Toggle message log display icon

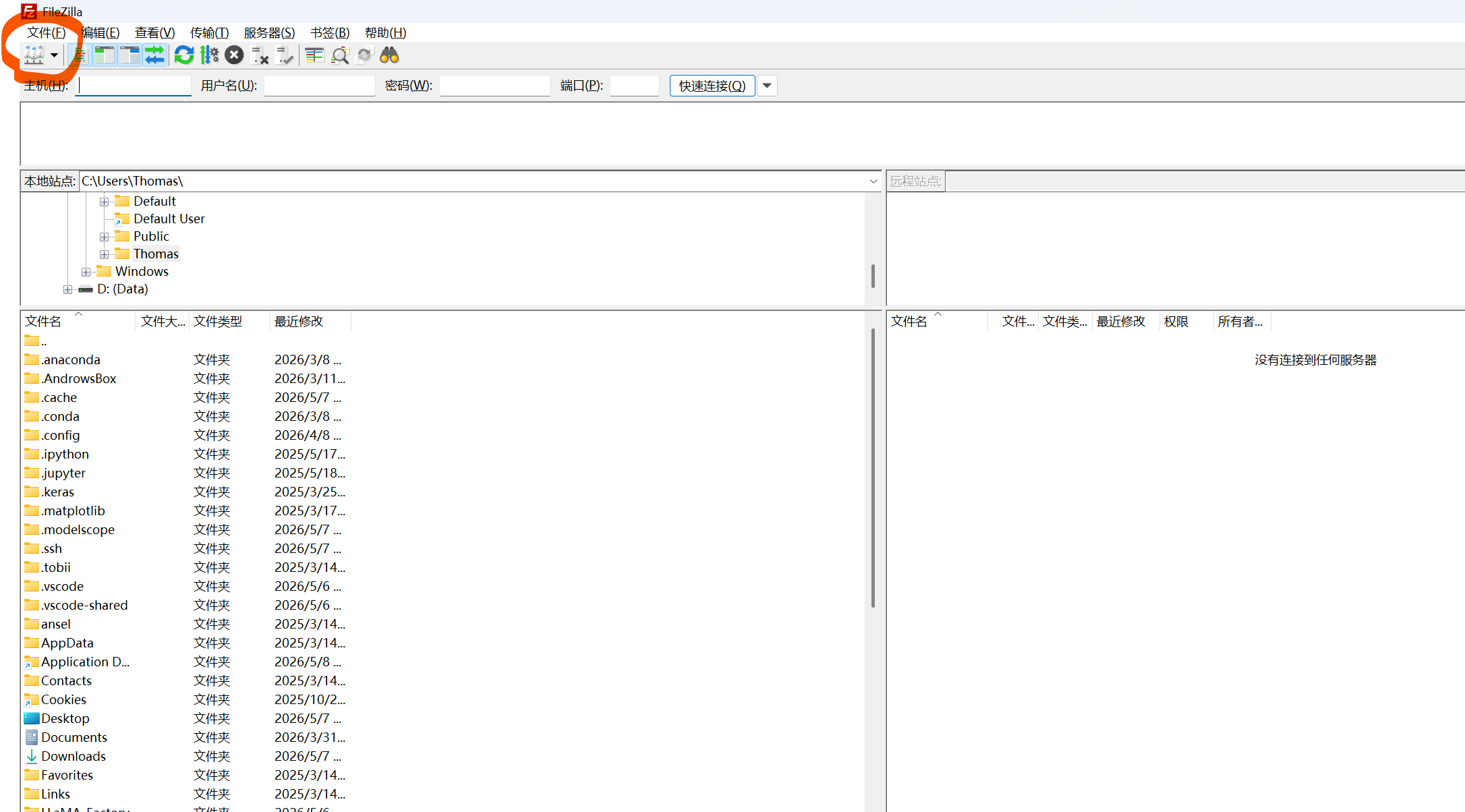tap(80, 55)
